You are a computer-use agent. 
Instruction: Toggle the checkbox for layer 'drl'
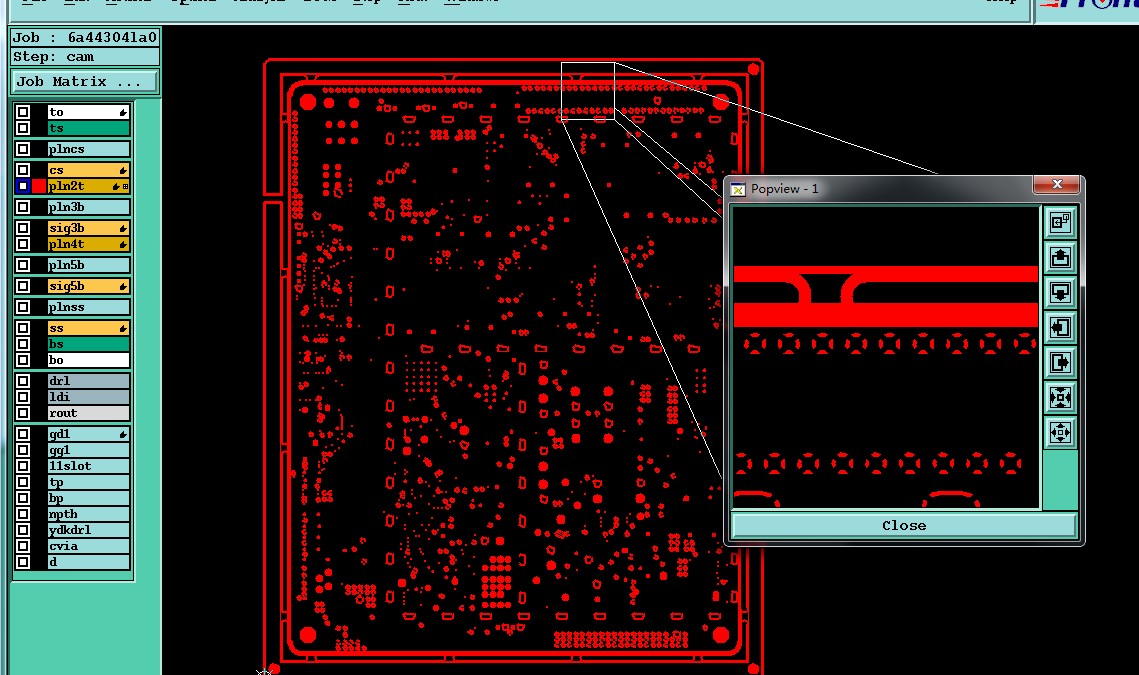pos(23,381)
